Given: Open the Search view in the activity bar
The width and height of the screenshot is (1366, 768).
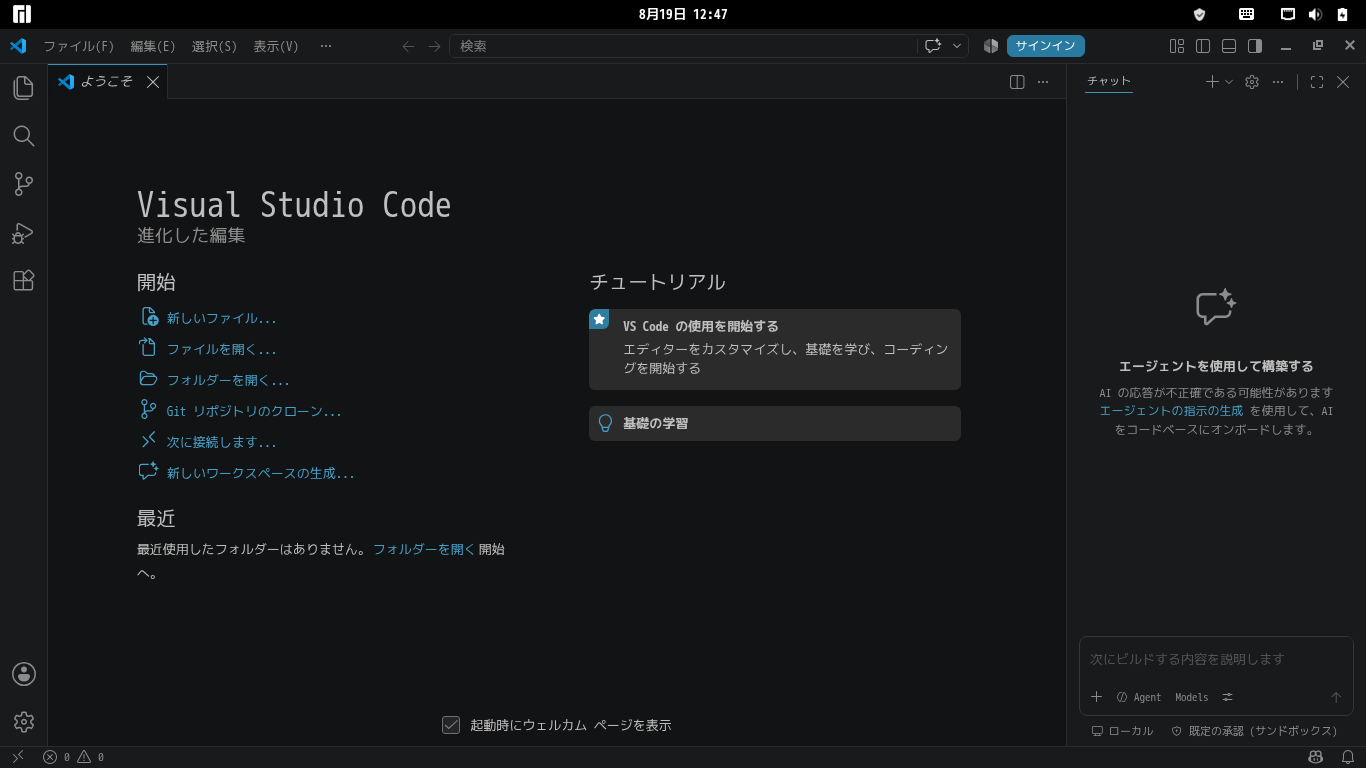Looking at the screenshot, I should tap(24, 136).
